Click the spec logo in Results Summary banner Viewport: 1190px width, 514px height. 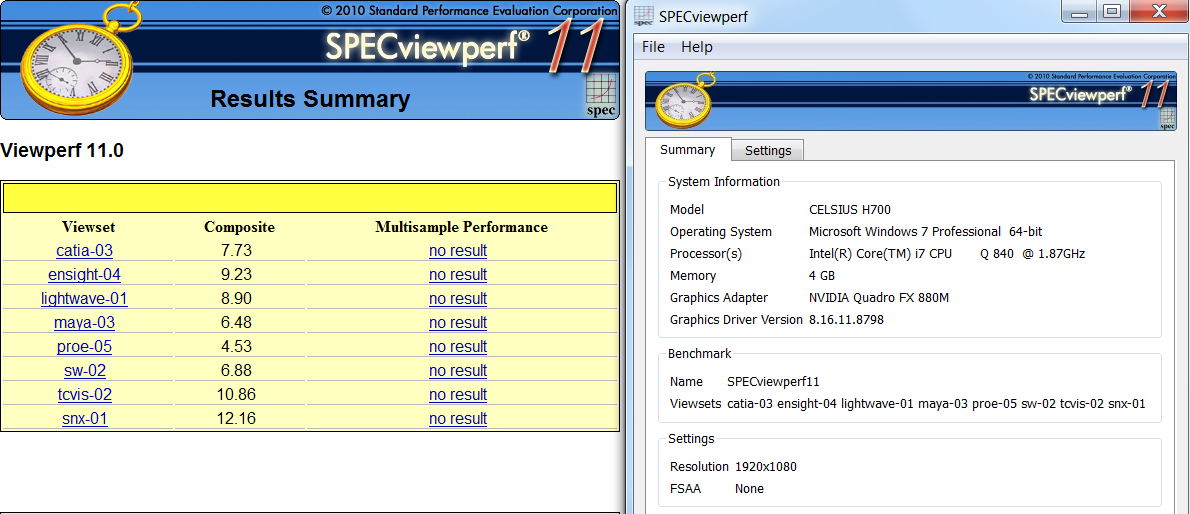pyautogui.click(x=601, y=96)
